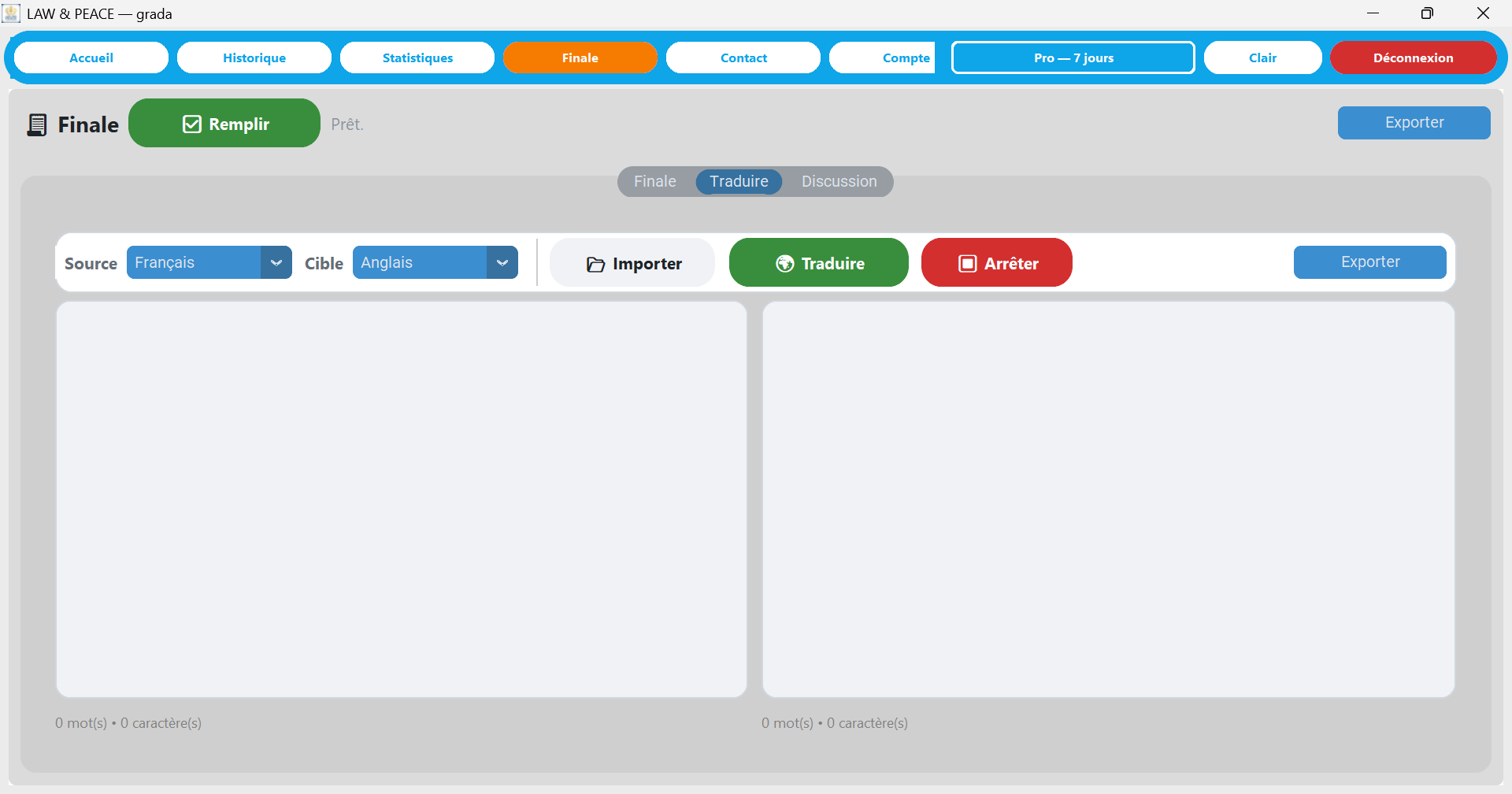Click the right word count label under the translation area
The width and height of the screenshot is (1512, 794).
click(x=835, y=723)
